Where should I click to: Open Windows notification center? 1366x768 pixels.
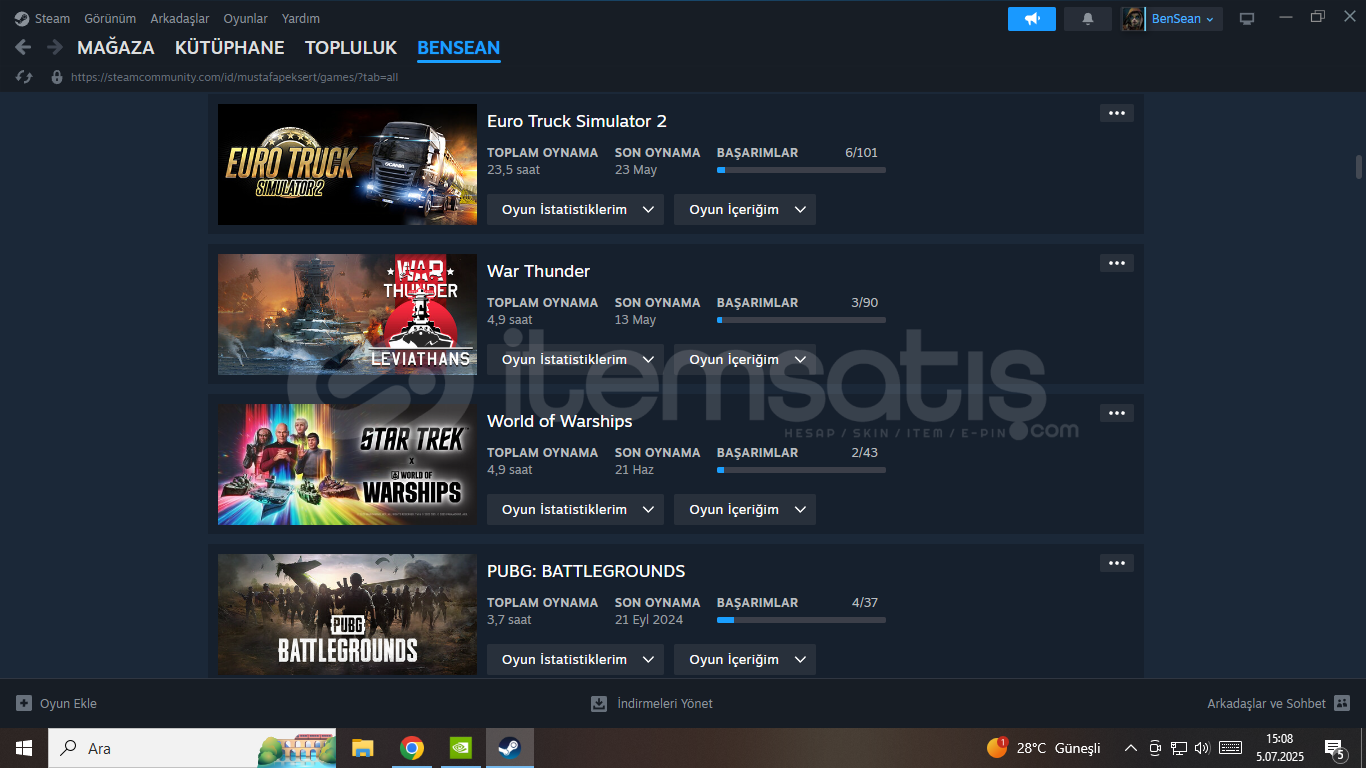click(1334, 748)
